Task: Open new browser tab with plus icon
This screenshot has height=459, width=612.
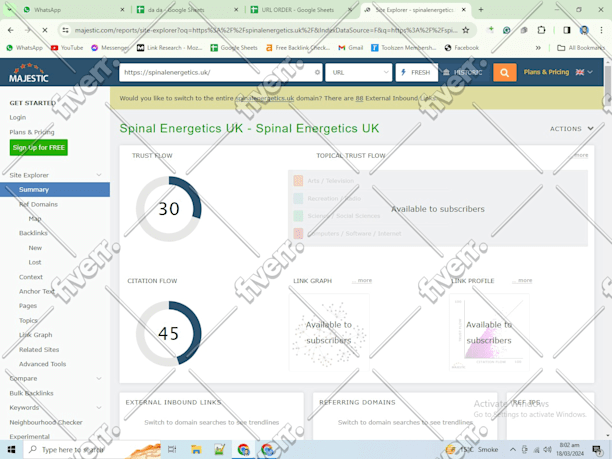Action: [x=481, y=10]
